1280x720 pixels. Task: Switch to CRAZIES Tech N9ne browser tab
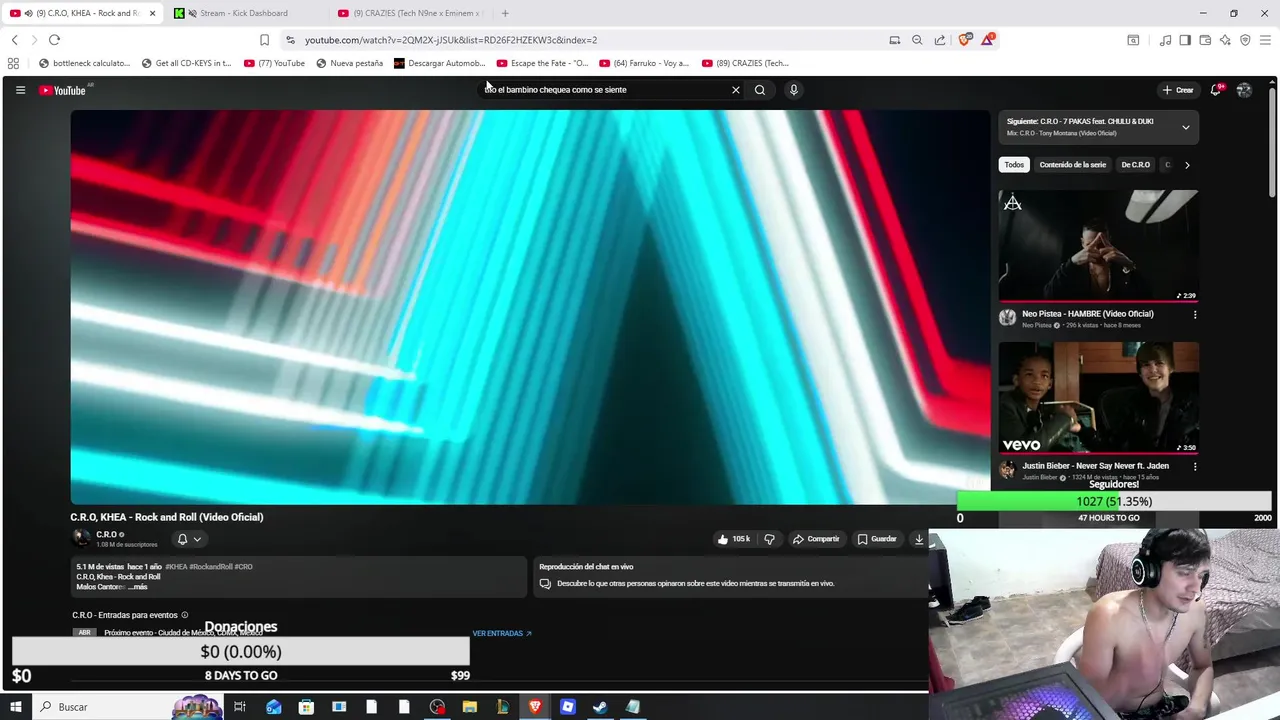coord(410,13)
